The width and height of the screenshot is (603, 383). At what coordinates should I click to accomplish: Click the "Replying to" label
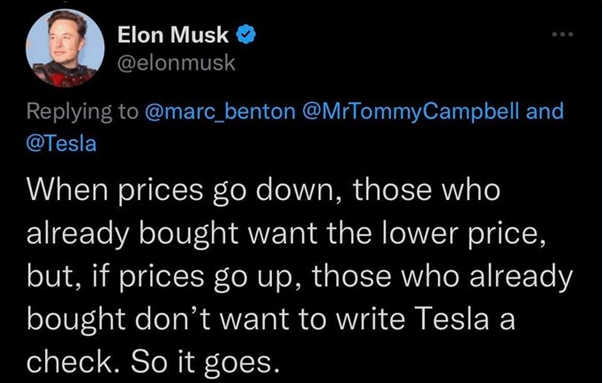82,112
